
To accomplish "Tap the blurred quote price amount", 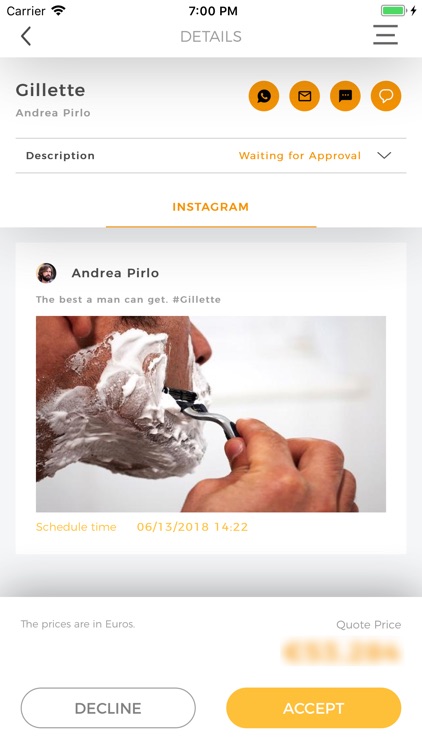I will pos(342,652).
